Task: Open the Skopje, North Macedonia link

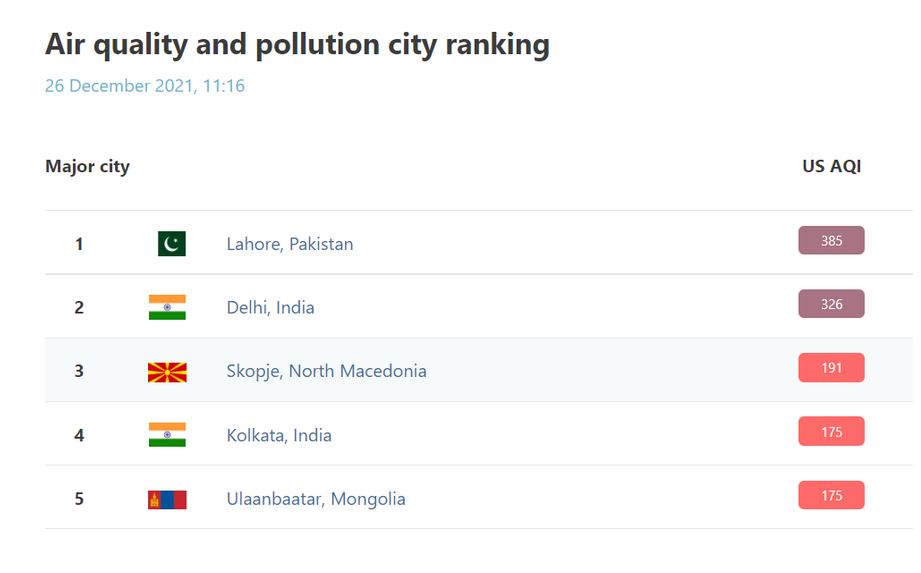Action: coord(326,371)
